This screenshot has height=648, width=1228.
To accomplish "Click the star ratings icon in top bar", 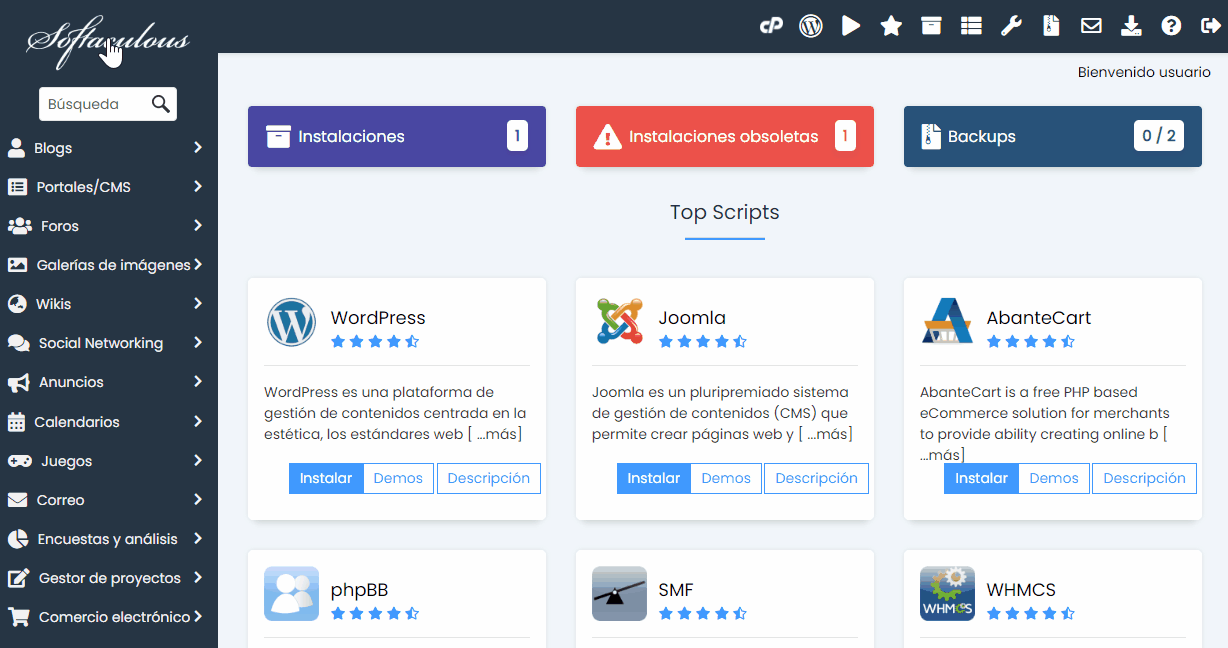I will (891, 26).
